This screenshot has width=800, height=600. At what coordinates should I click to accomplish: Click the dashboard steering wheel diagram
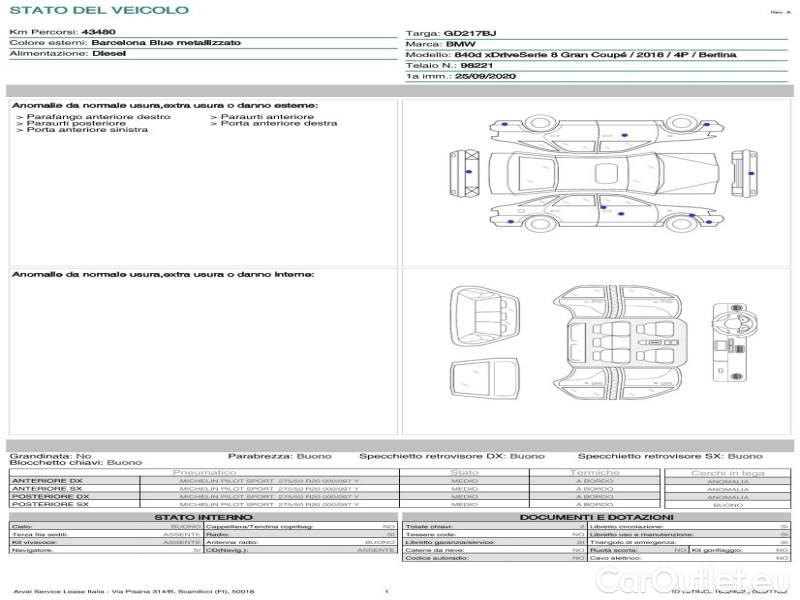(x=735, y=342)
